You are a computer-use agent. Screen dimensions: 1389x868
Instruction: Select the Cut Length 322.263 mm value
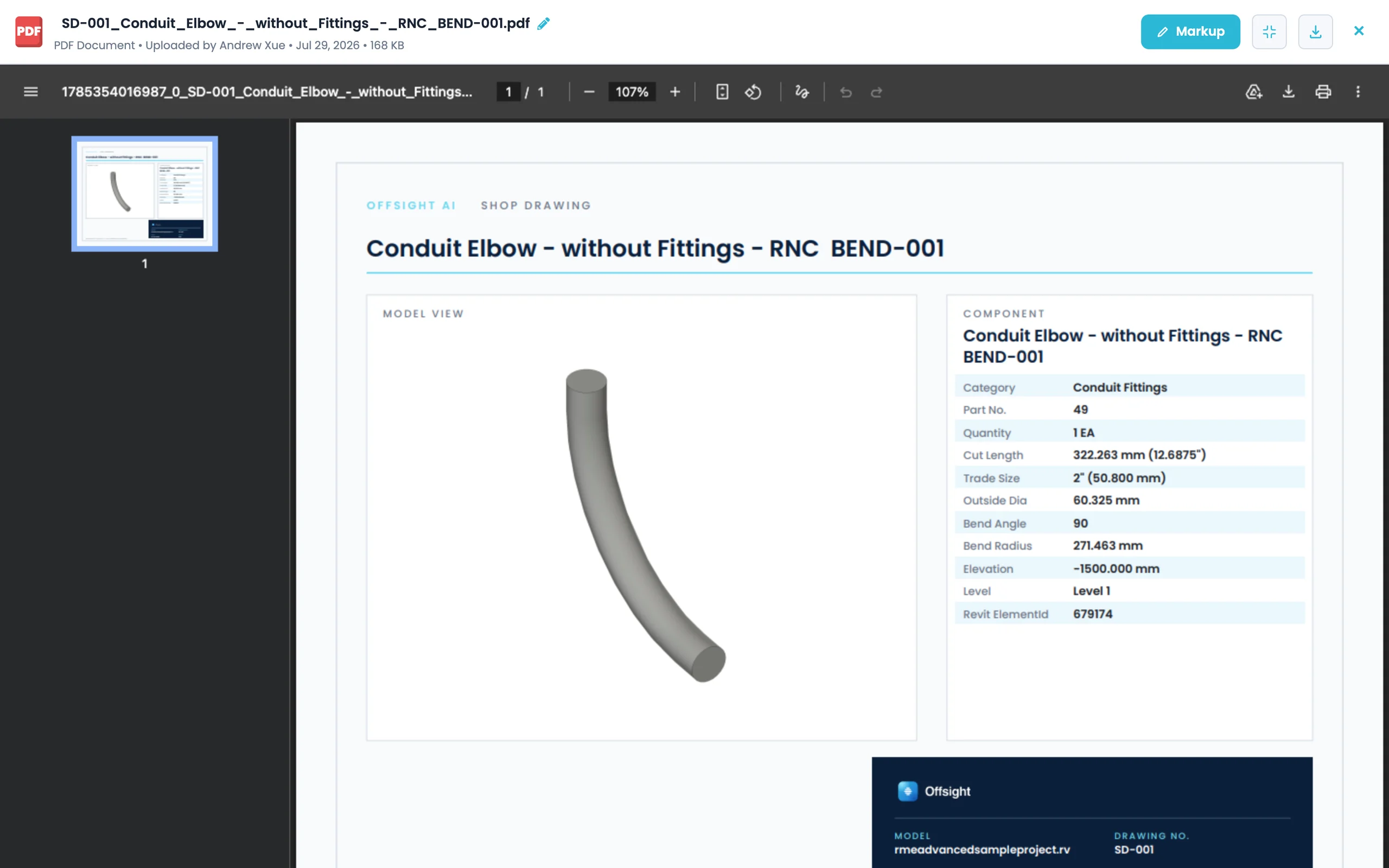1139,455
